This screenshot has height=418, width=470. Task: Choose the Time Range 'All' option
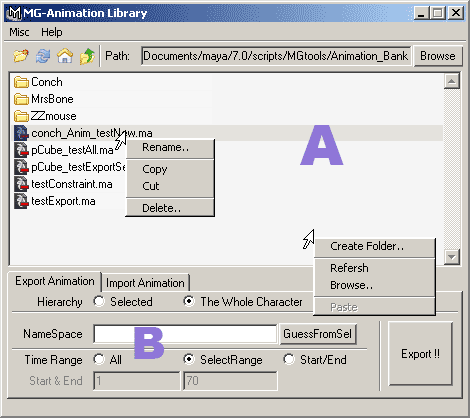click(99, 359)
